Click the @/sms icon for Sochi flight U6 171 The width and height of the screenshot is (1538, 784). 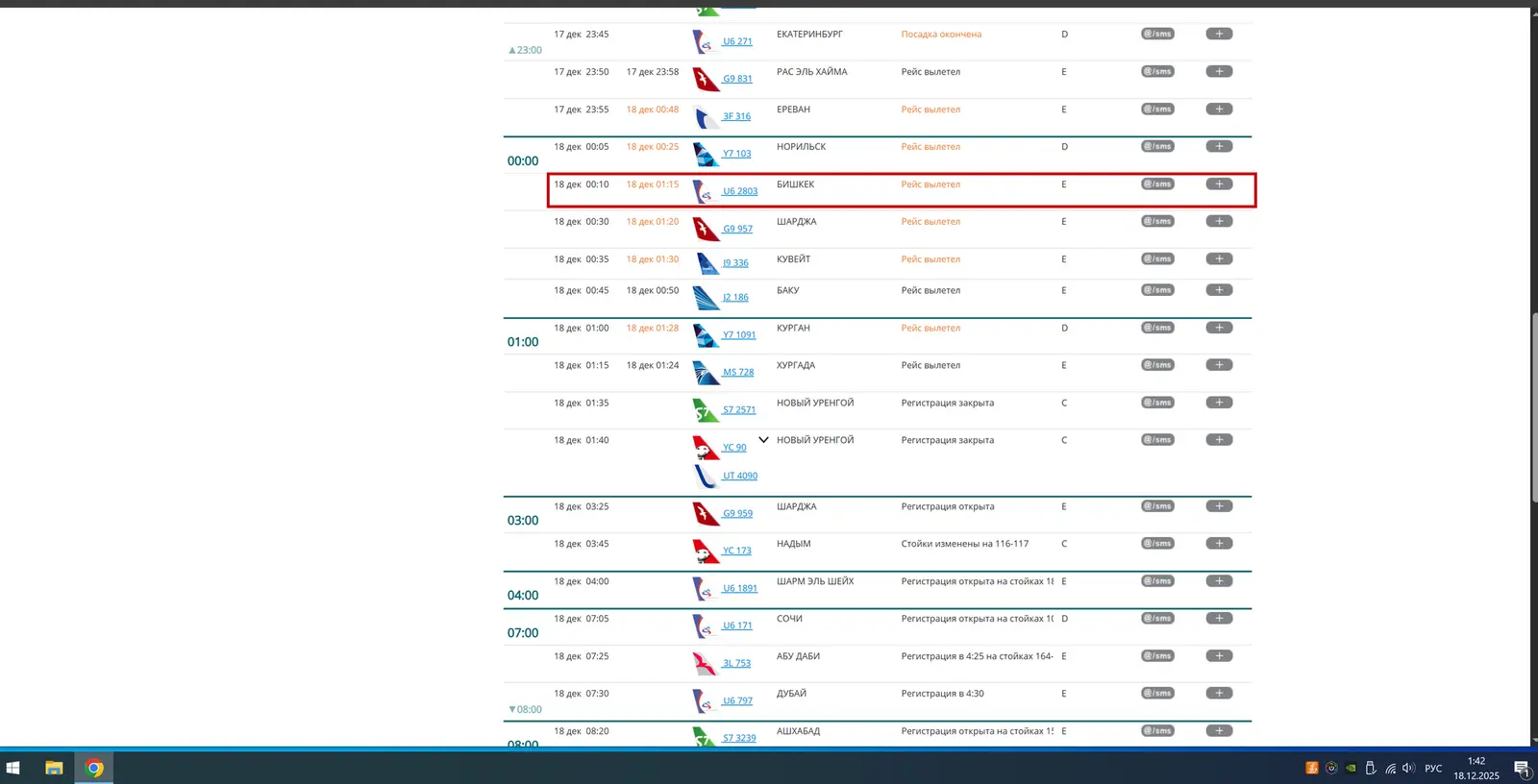coord(1157,619)
